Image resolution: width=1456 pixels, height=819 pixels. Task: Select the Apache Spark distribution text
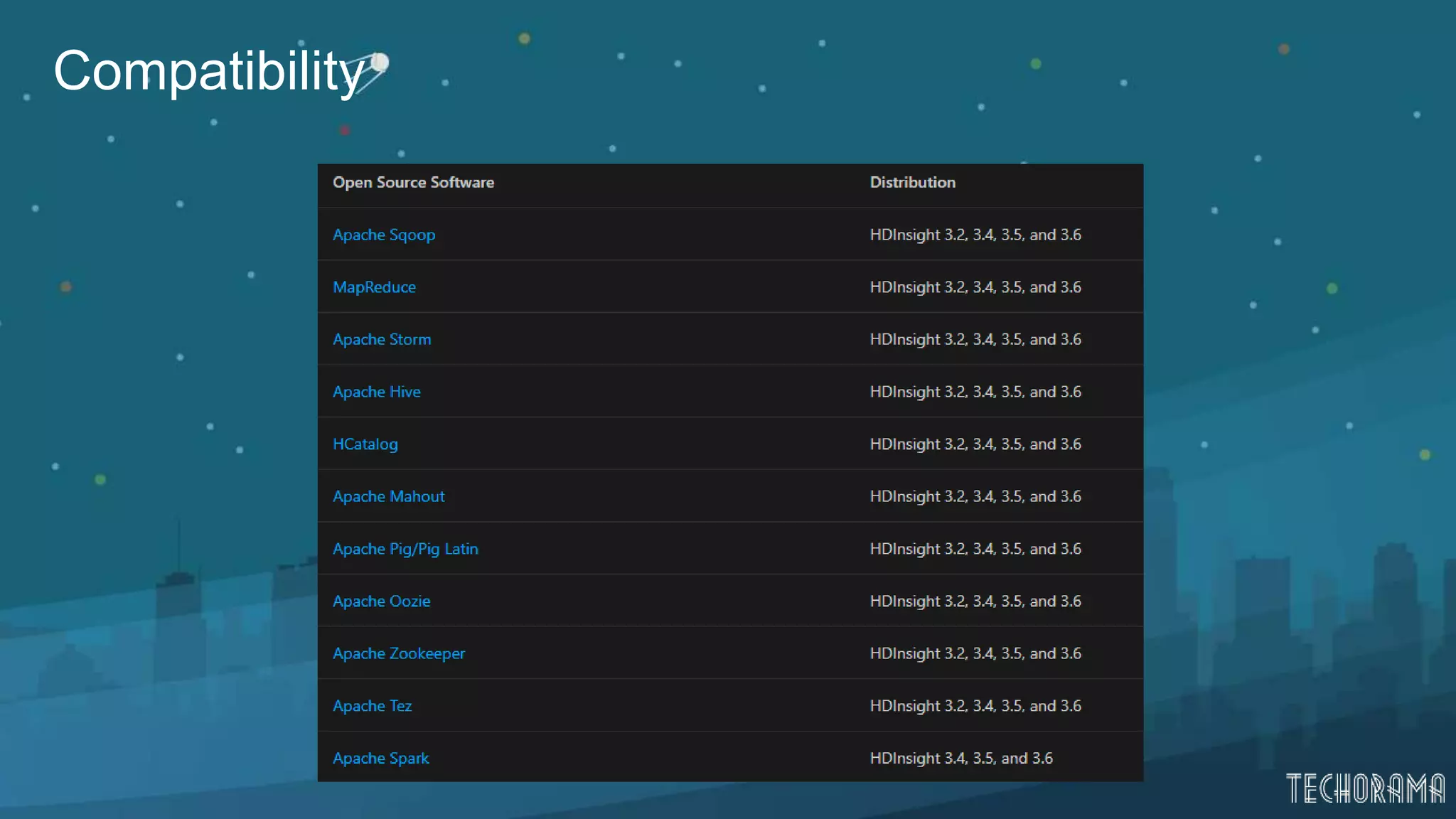(x=960, y=759)
